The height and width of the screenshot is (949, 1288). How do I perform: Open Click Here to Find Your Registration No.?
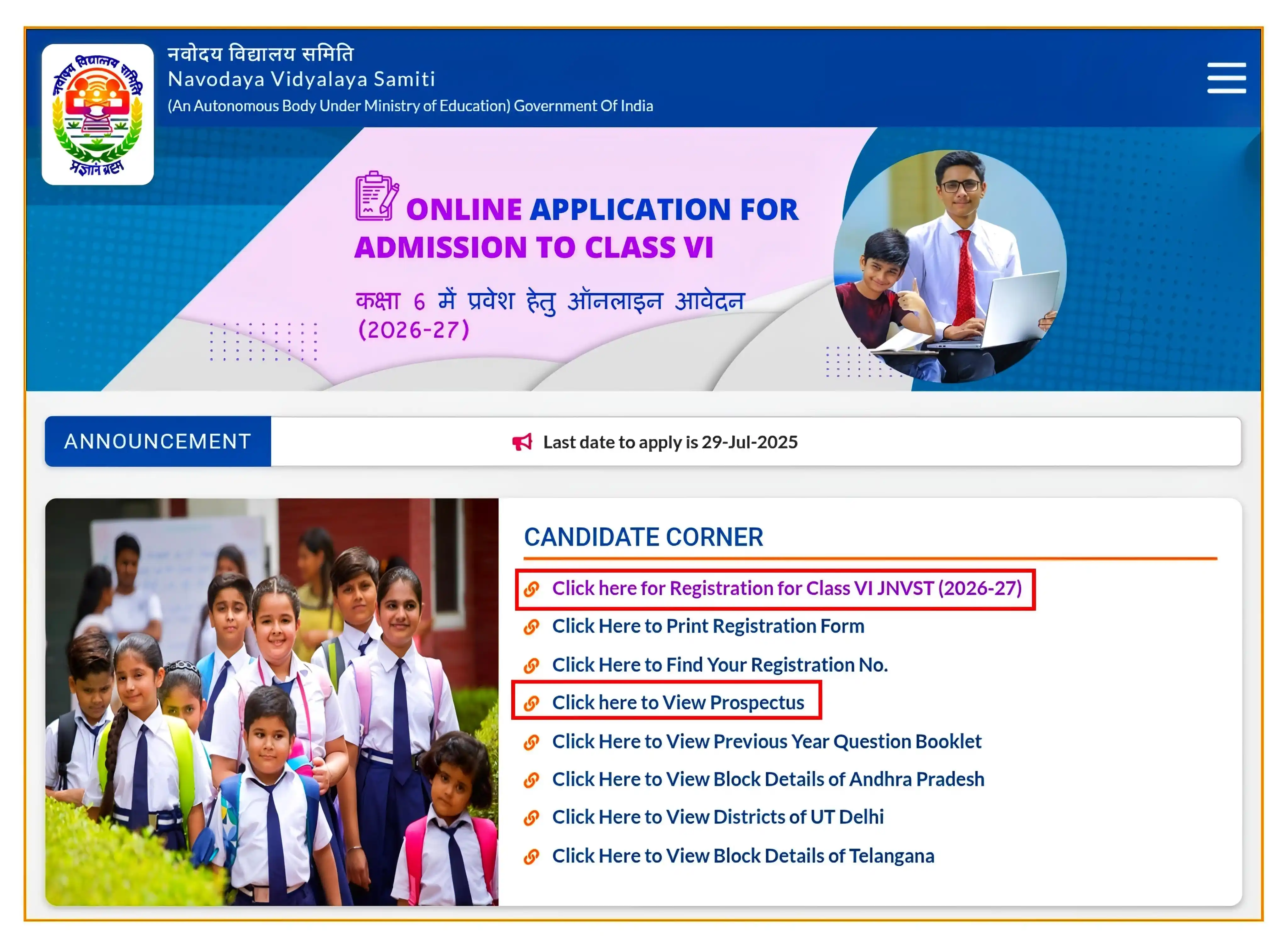(x=720, y=665)
